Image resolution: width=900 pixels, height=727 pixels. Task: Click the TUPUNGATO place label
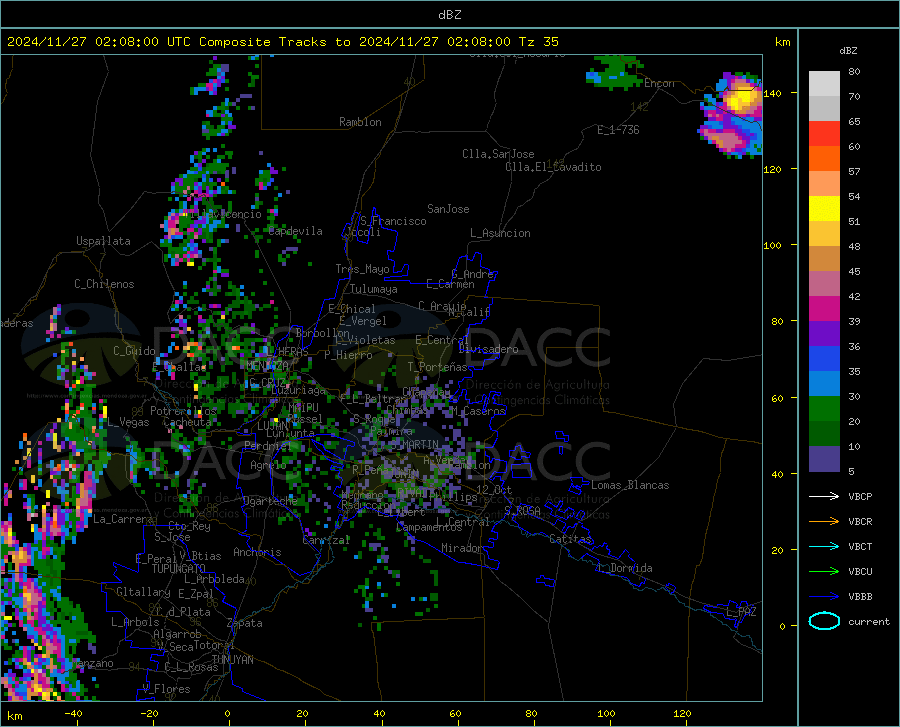[179, 569]
